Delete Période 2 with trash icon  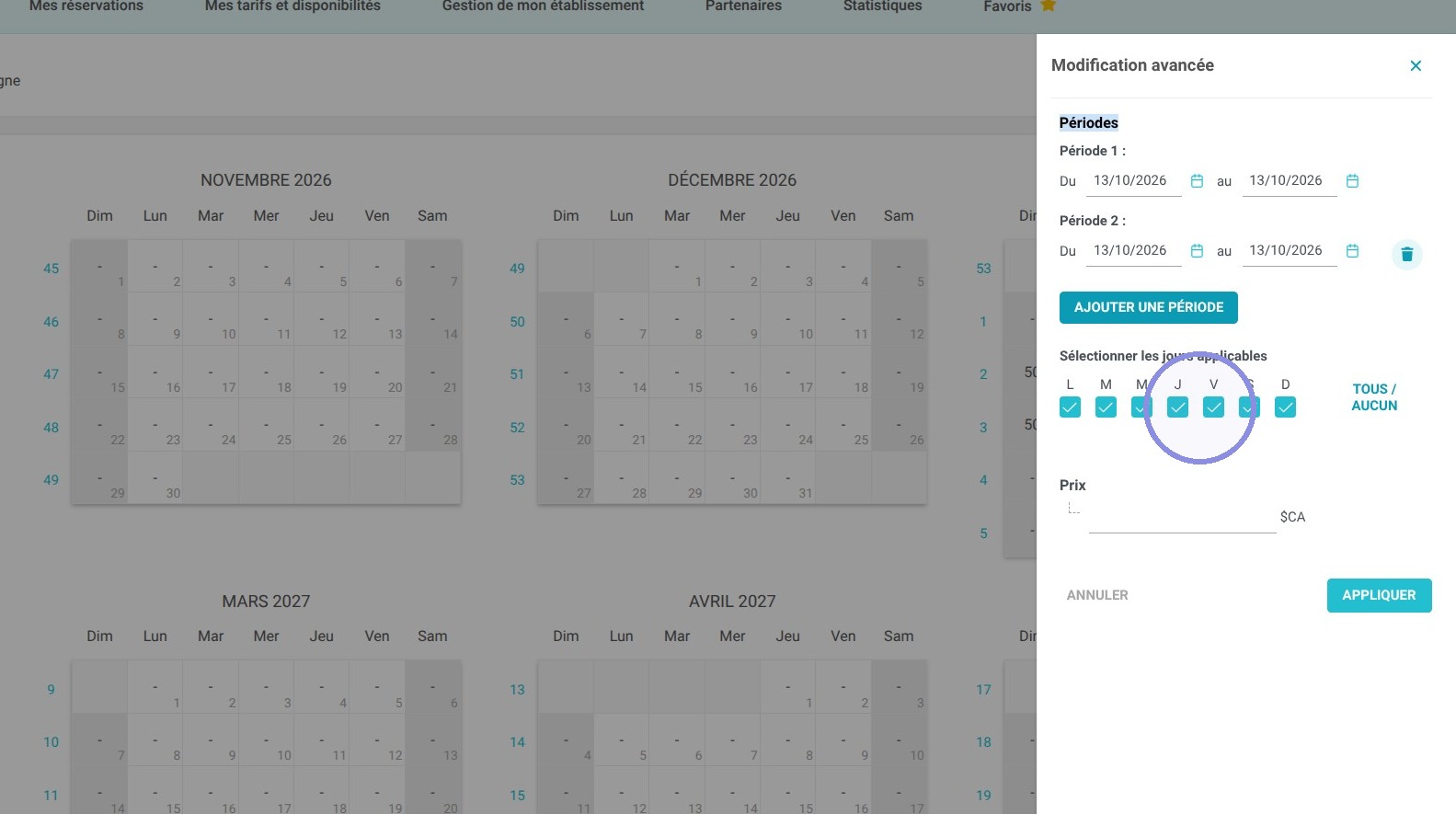(1406, 255)
